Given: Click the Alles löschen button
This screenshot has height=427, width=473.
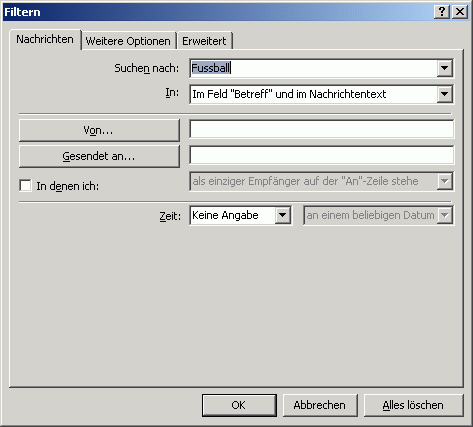Looking at the screenshot, I should tap(414, 405).
